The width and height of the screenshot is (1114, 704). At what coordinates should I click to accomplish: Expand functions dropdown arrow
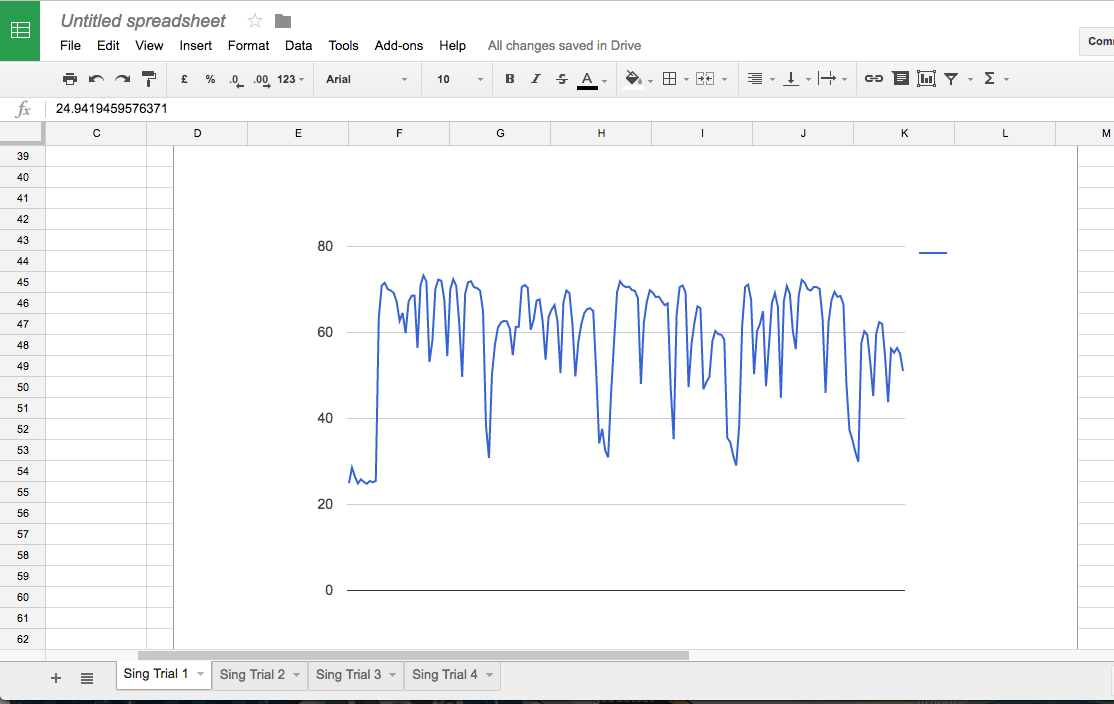coord(1007,80)
